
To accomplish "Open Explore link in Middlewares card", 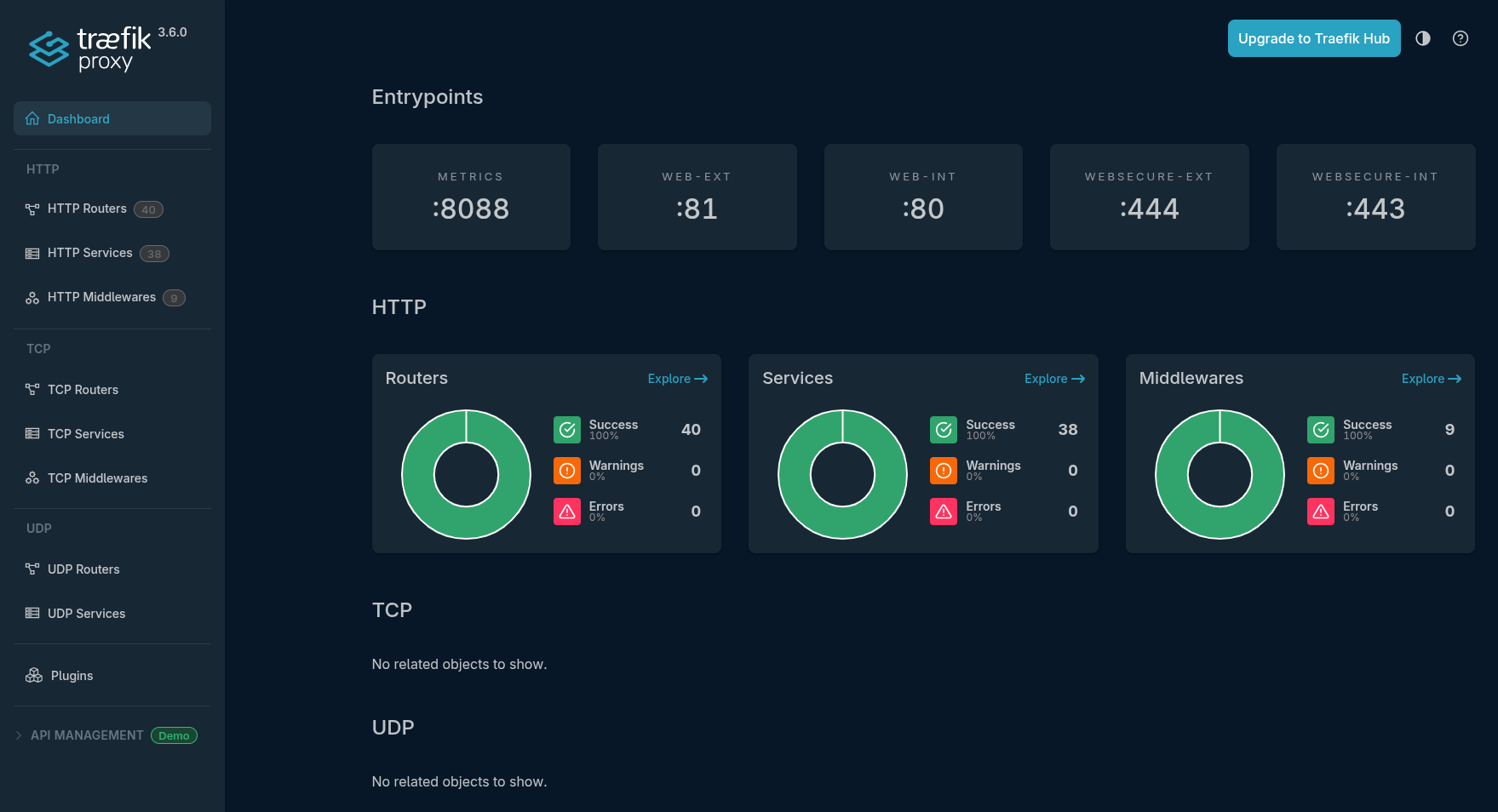I will coord(1431,379).
